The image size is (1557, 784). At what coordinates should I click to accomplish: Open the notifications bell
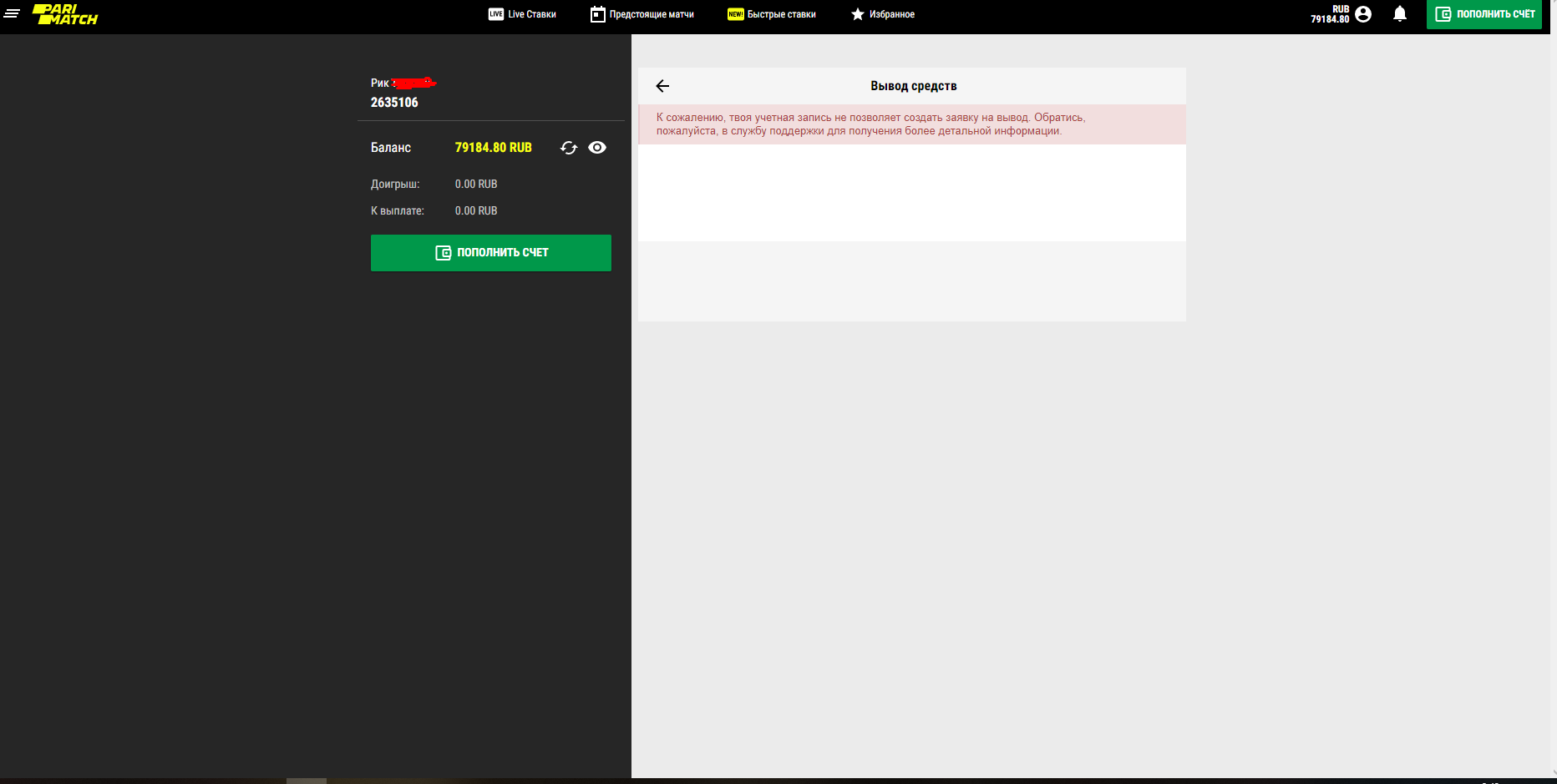pyautogui.click(x=1400, y=14)
